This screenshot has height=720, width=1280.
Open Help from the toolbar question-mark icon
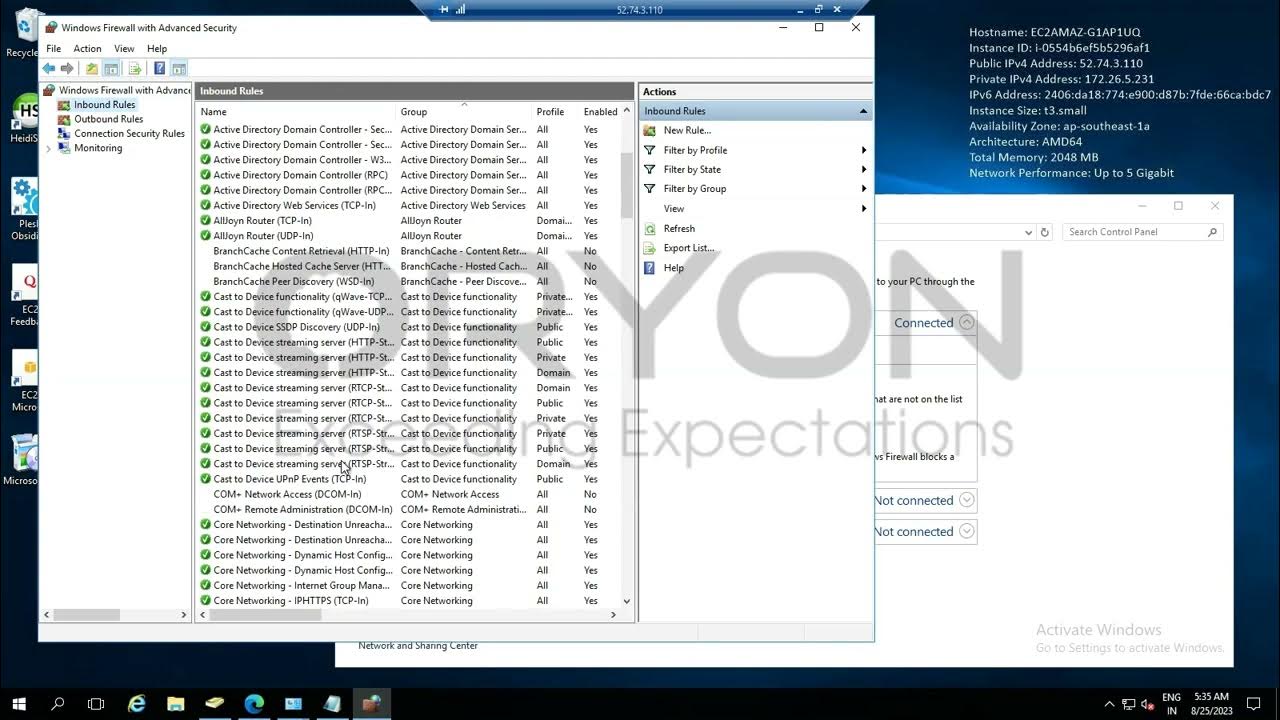click(159, 69)
